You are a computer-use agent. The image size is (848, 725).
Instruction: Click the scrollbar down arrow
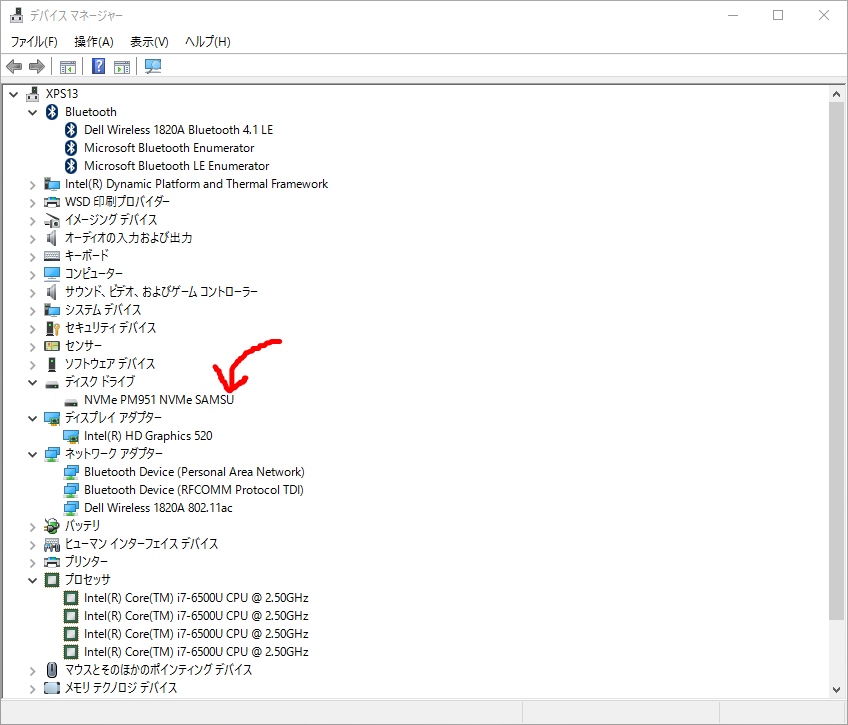836,689
